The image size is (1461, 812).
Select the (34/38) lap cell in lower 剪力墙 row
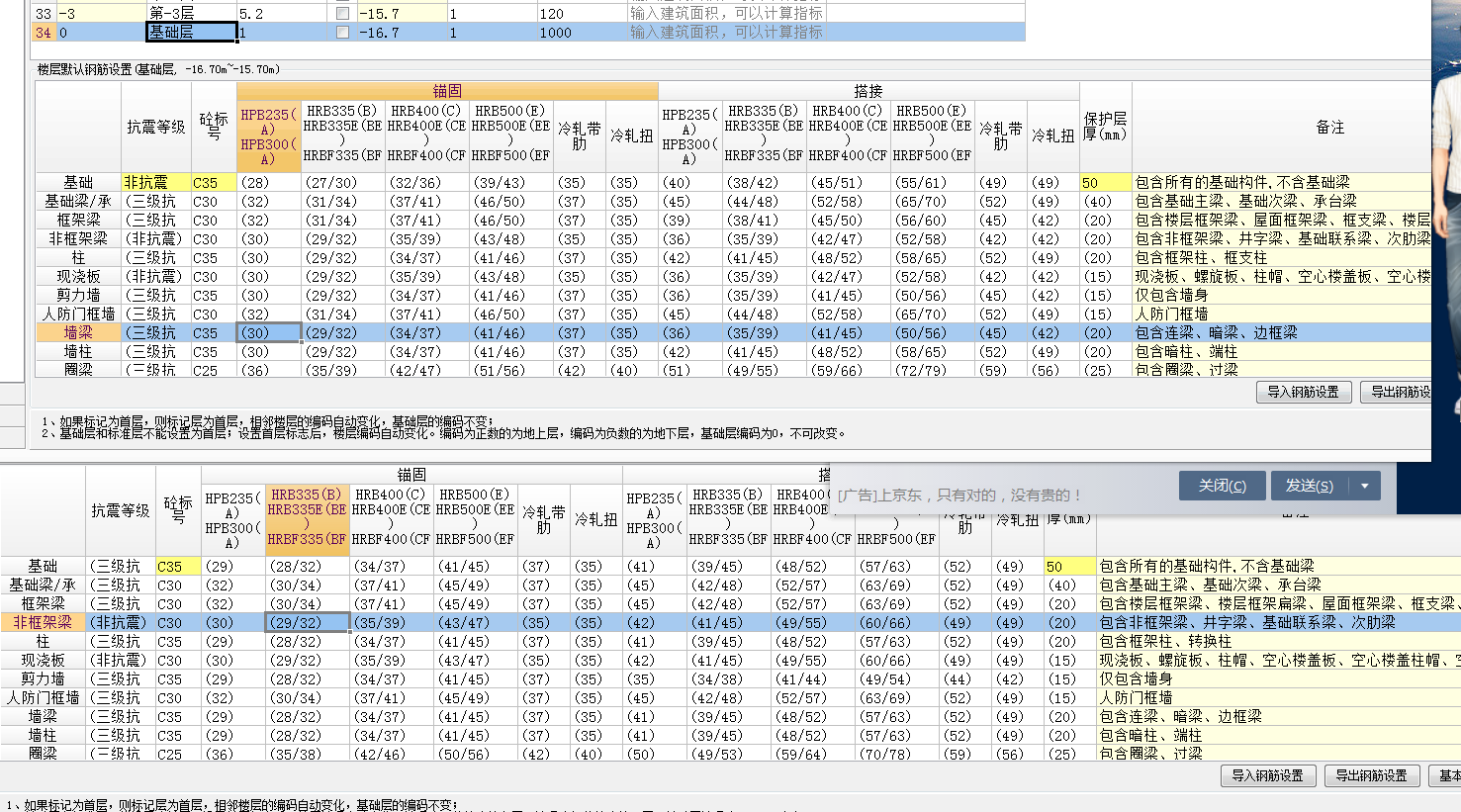pos(729,679)
